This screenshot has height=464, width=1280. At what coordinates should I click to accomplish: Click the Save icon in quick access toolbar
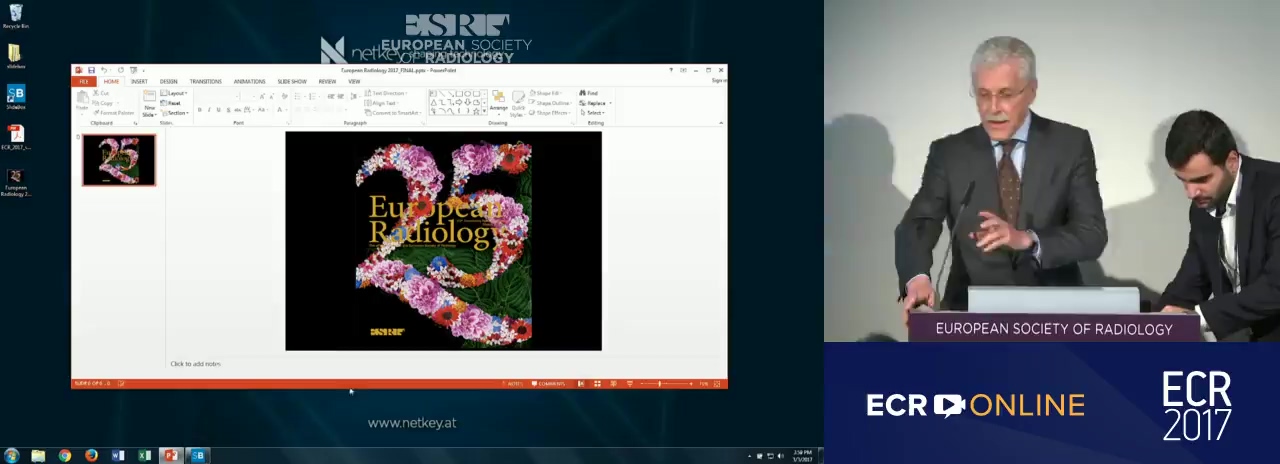(x=91, y=70)
